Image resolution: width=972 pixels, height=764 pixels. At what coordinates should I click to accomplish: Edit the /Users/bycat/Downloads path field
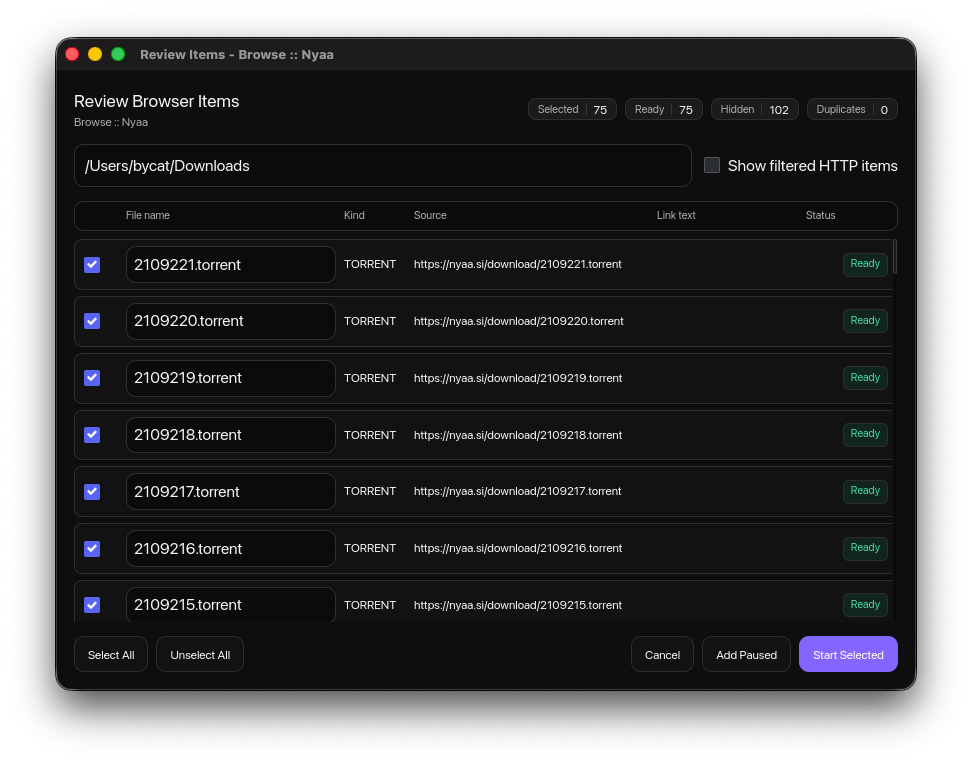pos(382,166)
